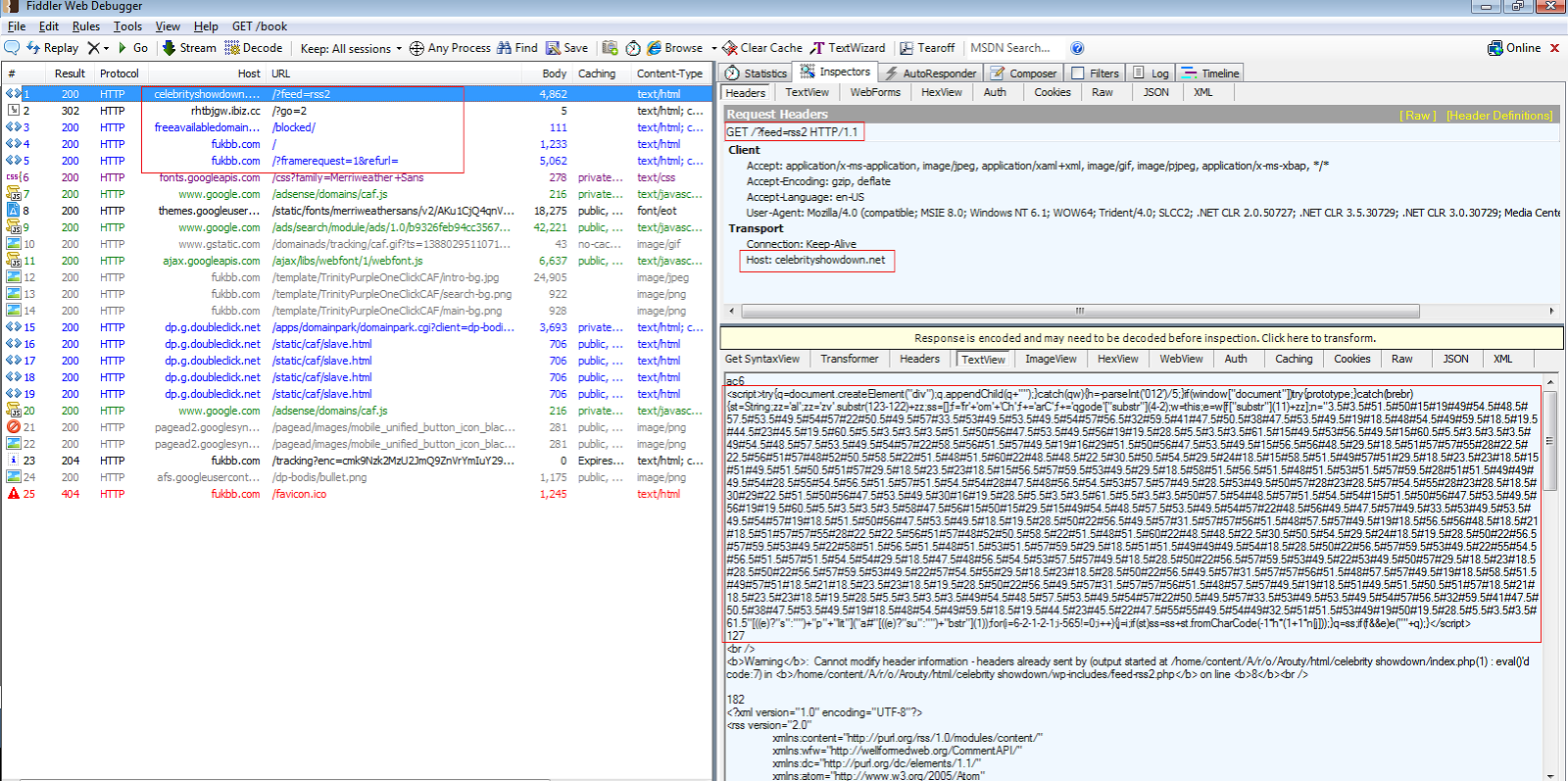The width and height of the screenshot is (1568, 781).
Task: Expand the Remove sessions X dropdown arrow
Action: [107, 48]
